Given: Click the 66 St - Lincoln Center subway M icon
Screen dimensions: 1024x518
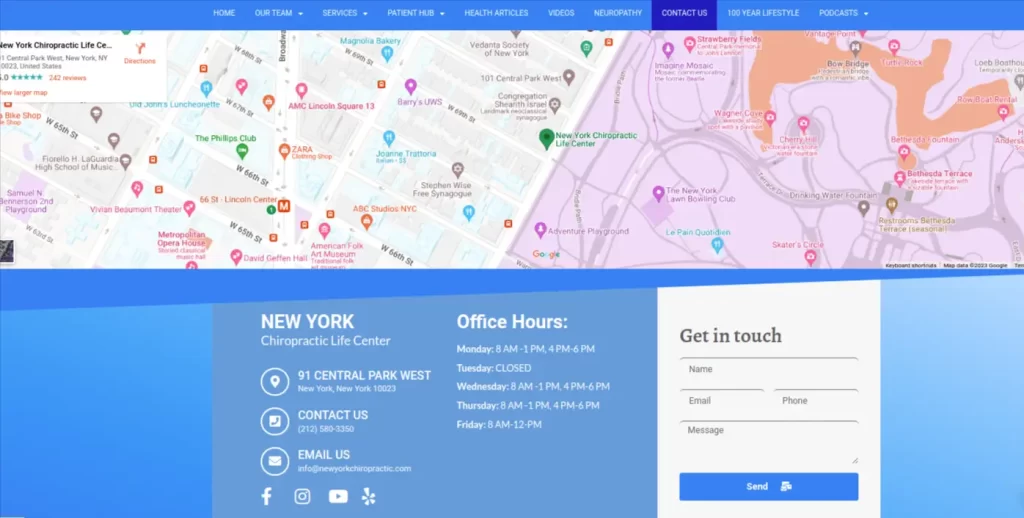Looking at the screenshot, I should coord(284,206).
